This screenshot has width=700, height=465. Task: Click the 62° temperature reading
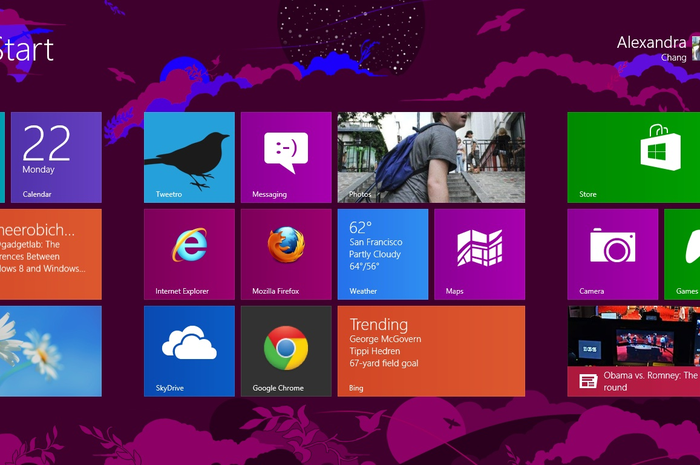tap(360, 227)
